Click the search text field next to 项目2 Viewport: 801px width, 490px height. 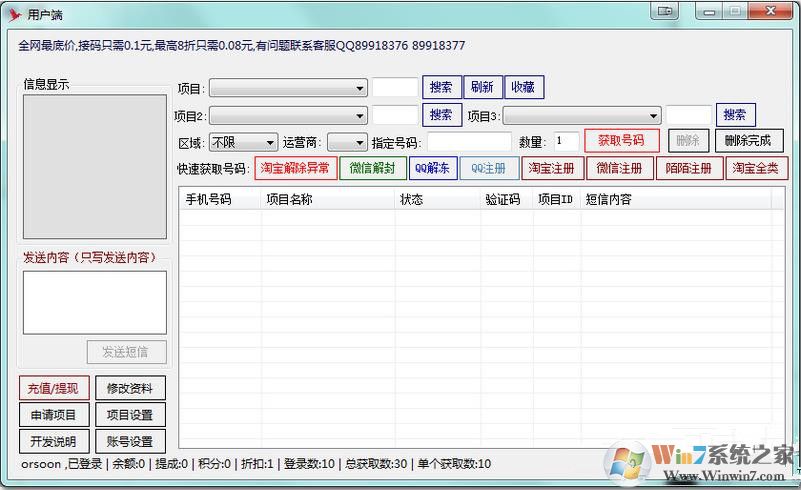coord(395,115)
